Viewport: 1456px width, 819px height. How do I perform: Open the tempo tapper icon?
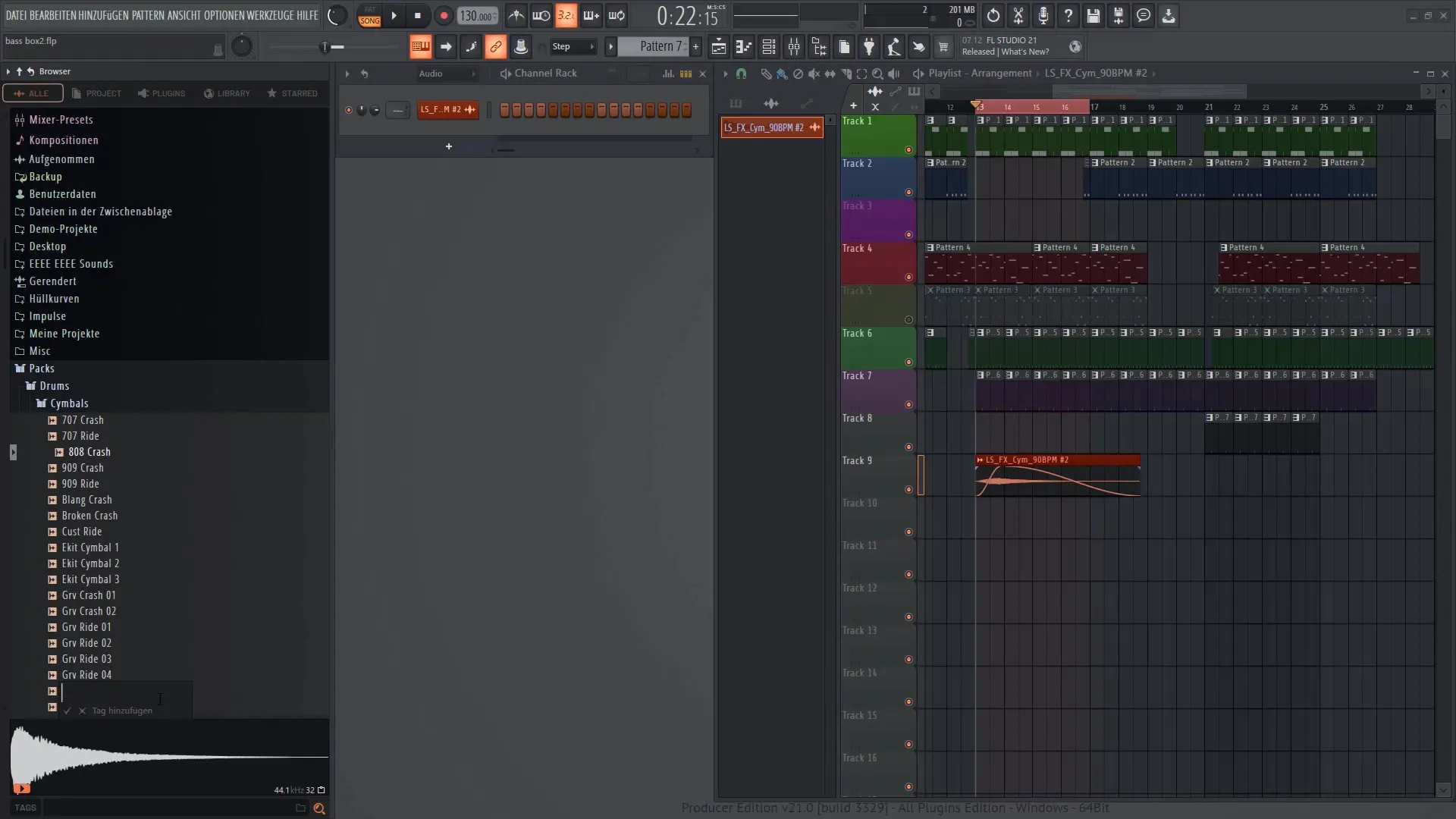click(894, 47)
